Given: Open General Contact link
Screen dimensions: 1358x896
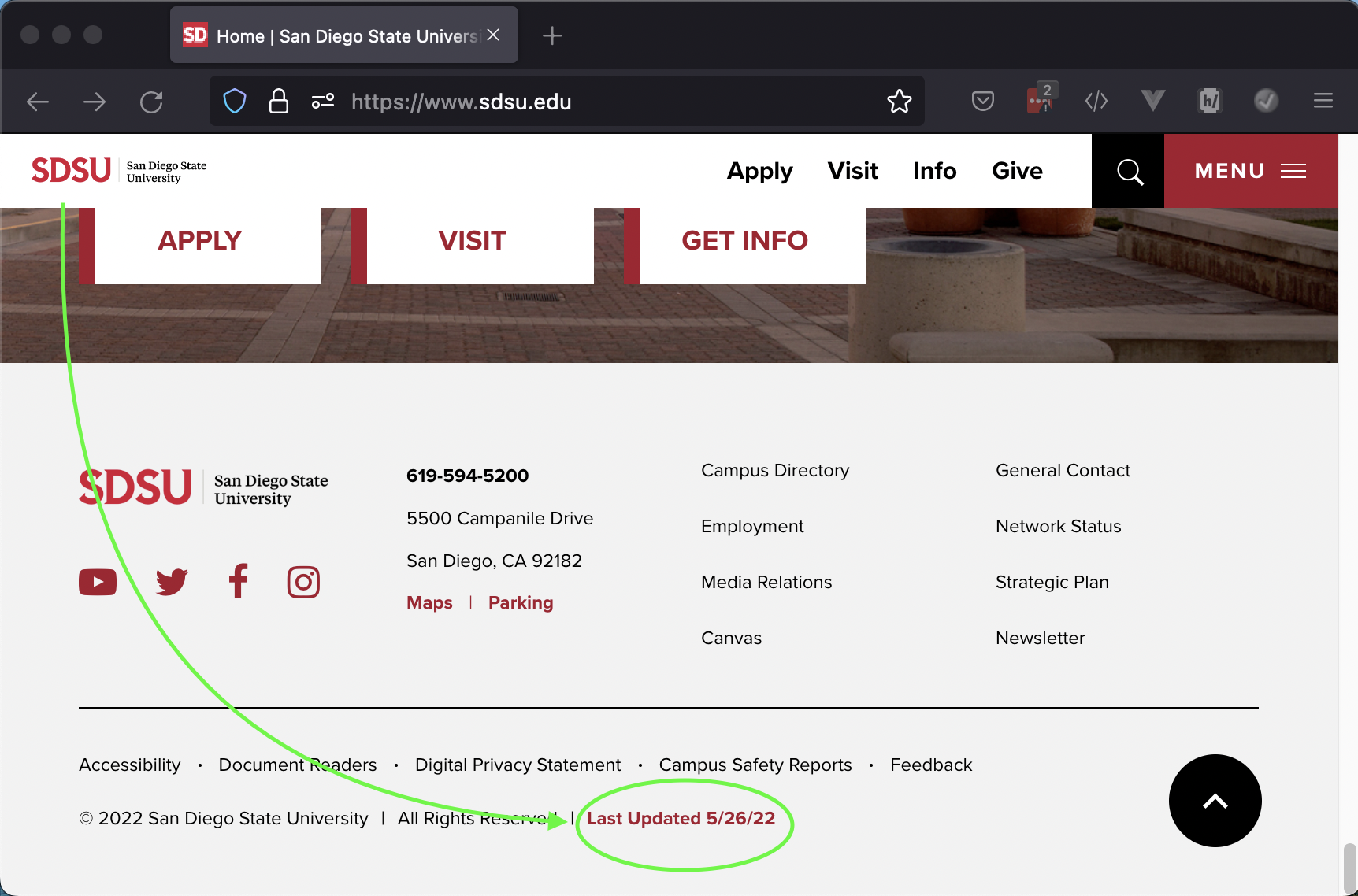Looking at the screenshot, I should point(1063,471).
